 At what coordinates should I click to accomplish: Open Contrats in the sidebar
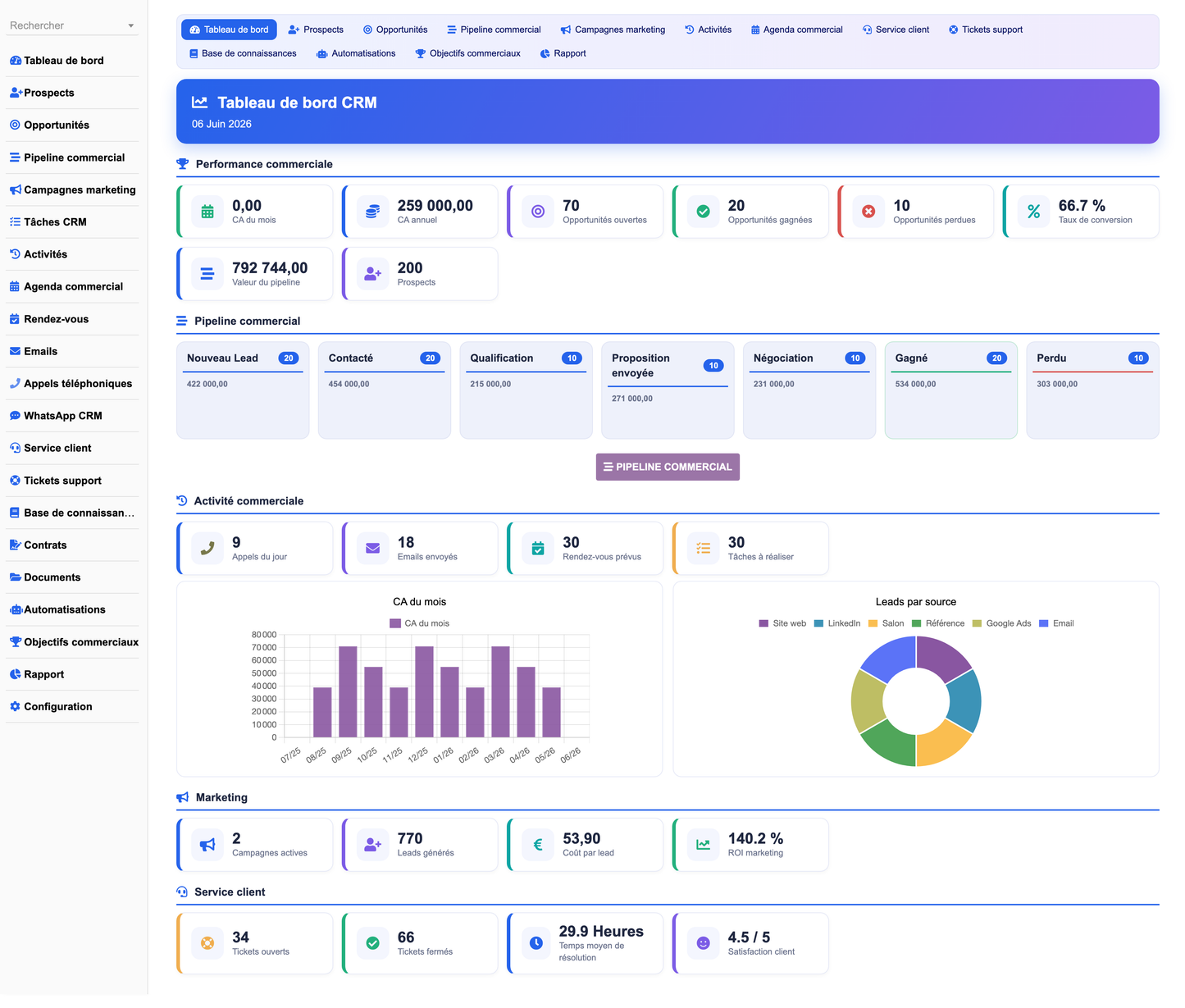coord(72,545)
